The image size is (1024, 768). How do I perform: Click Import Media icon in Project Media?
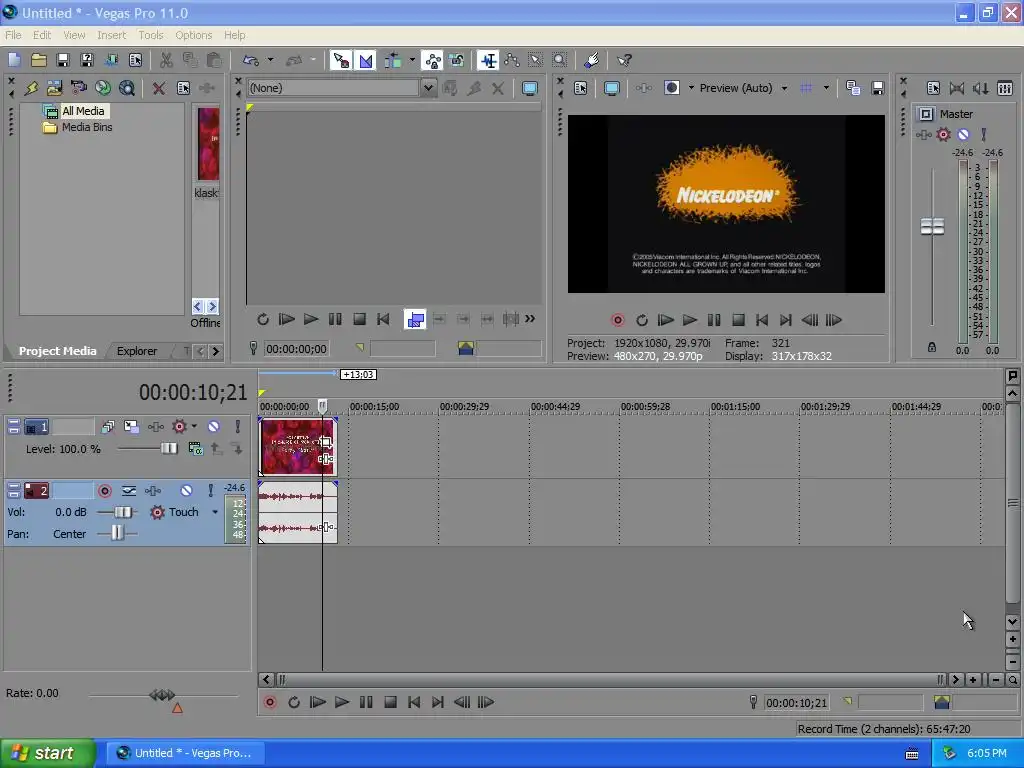point(54,88)
